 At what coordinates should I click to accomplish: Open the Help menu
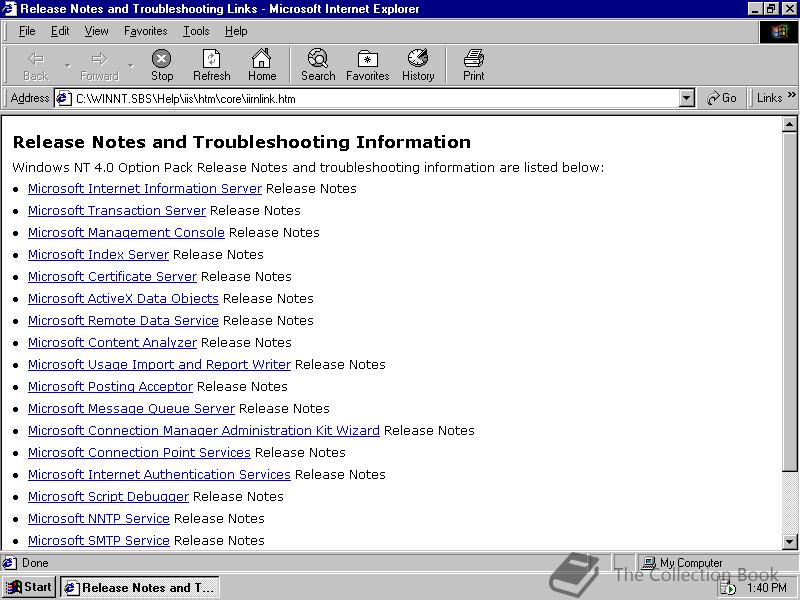coord(236,31)
